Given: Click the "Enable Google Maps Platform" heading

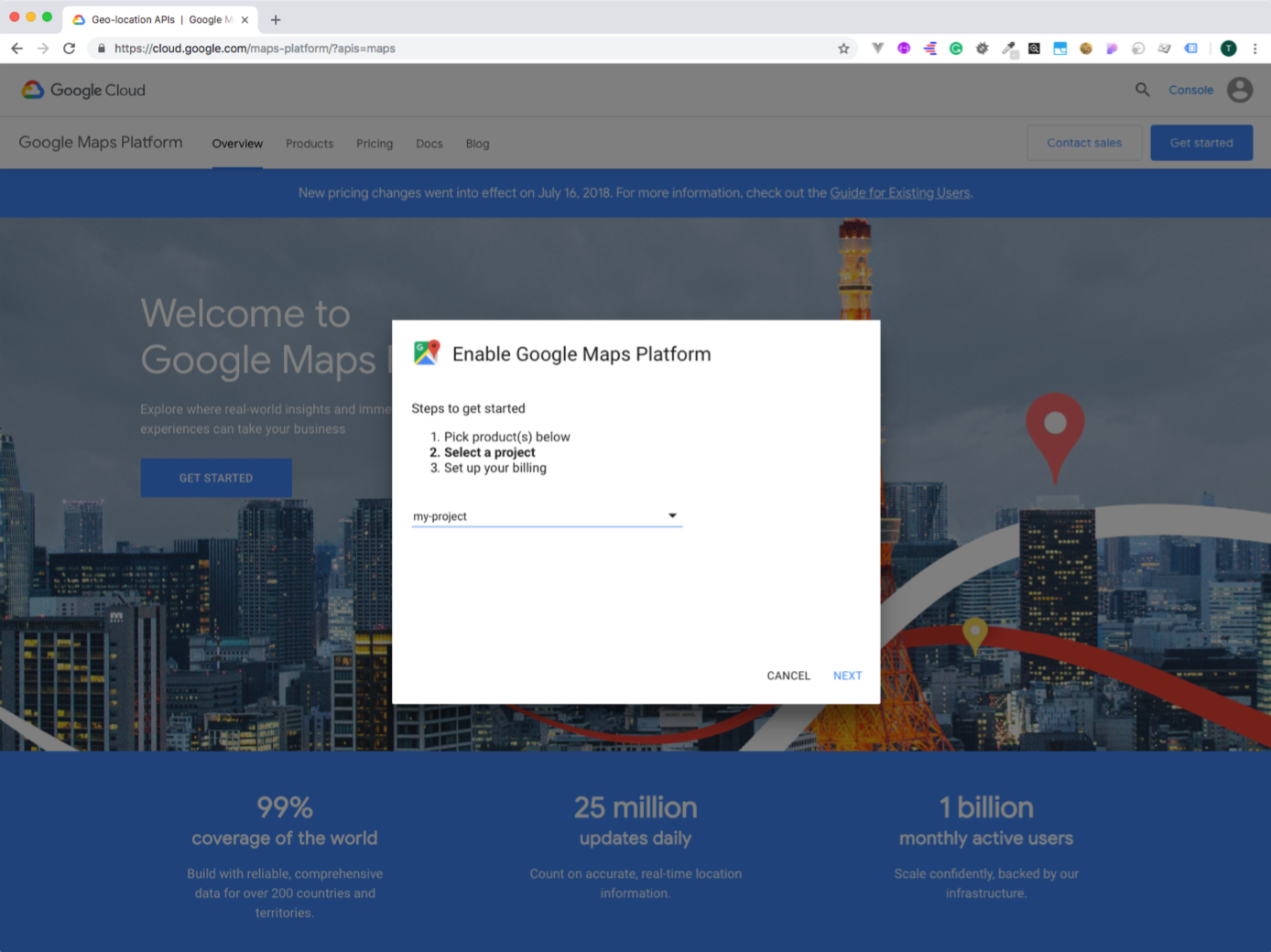Looking at the screenshot, I should [581, 354].
